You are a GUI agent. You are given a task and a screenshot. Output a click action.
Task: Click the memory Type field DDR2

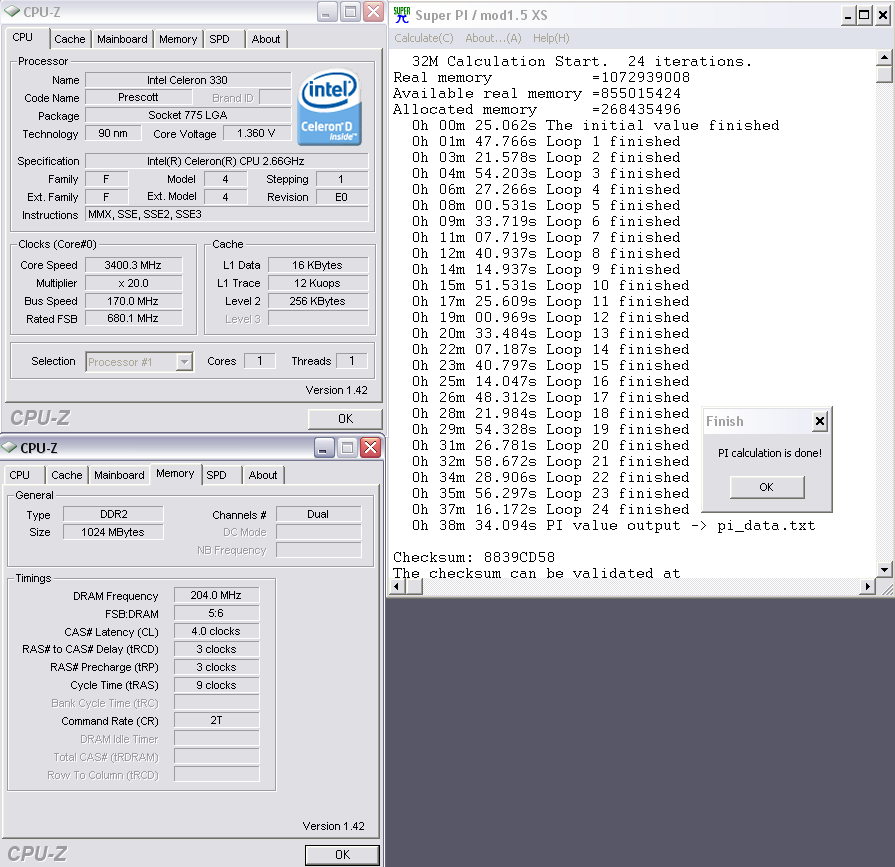coord(113,514)
